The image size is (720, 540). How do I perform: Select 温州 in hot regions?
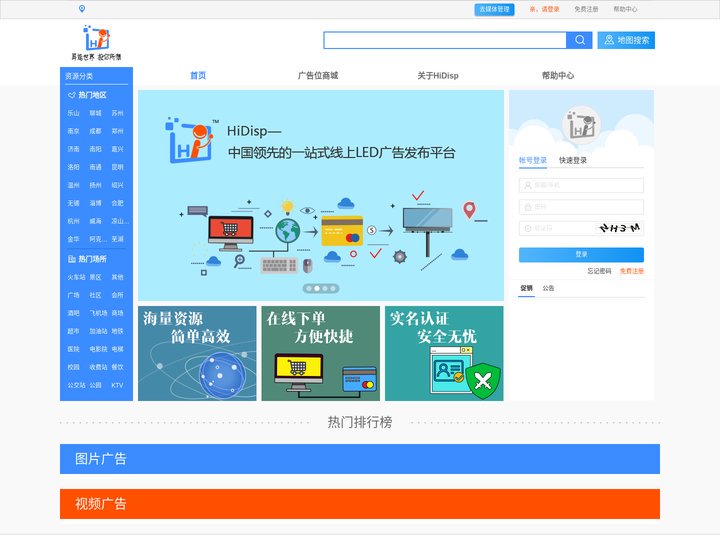[x=73, y=185]
